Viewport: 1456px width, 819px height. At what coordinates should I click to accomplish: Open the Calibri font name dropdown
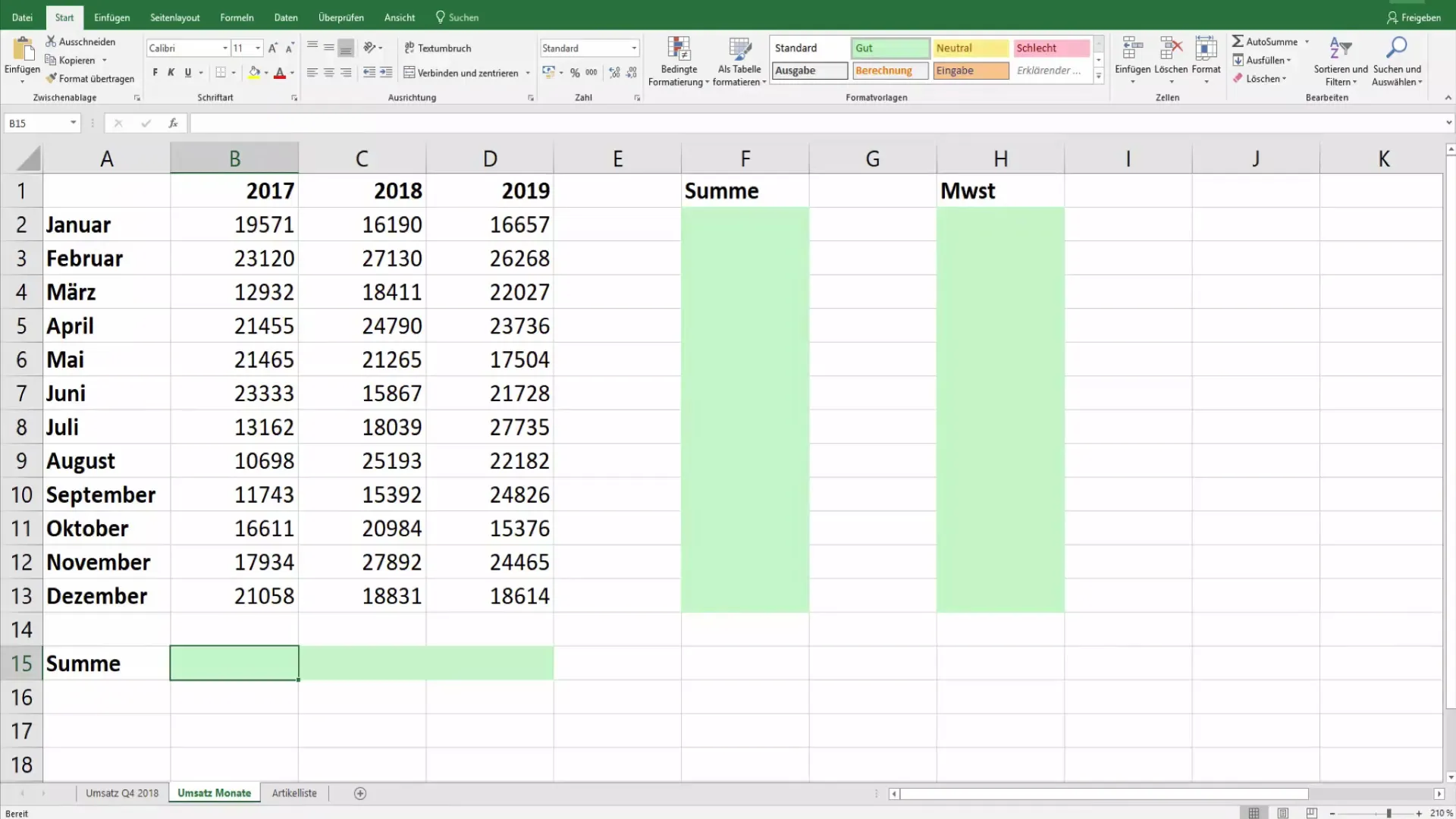point(224,48)
